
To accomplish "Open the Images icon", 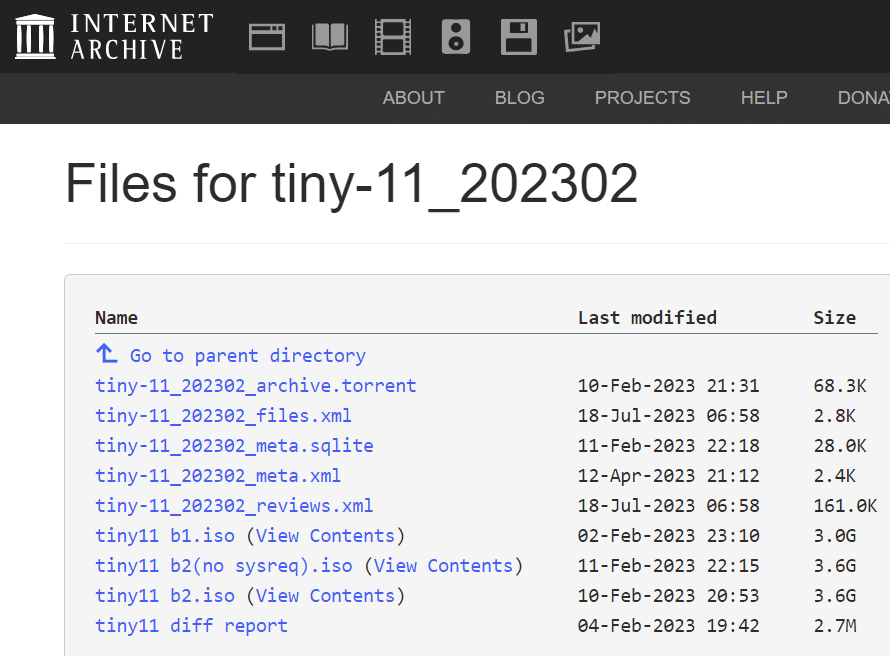I will [582, 37].
